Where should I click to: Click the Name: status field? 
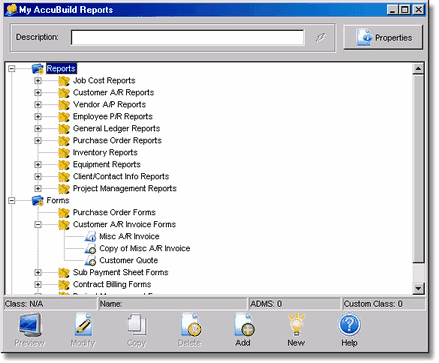tap(173, 304)
